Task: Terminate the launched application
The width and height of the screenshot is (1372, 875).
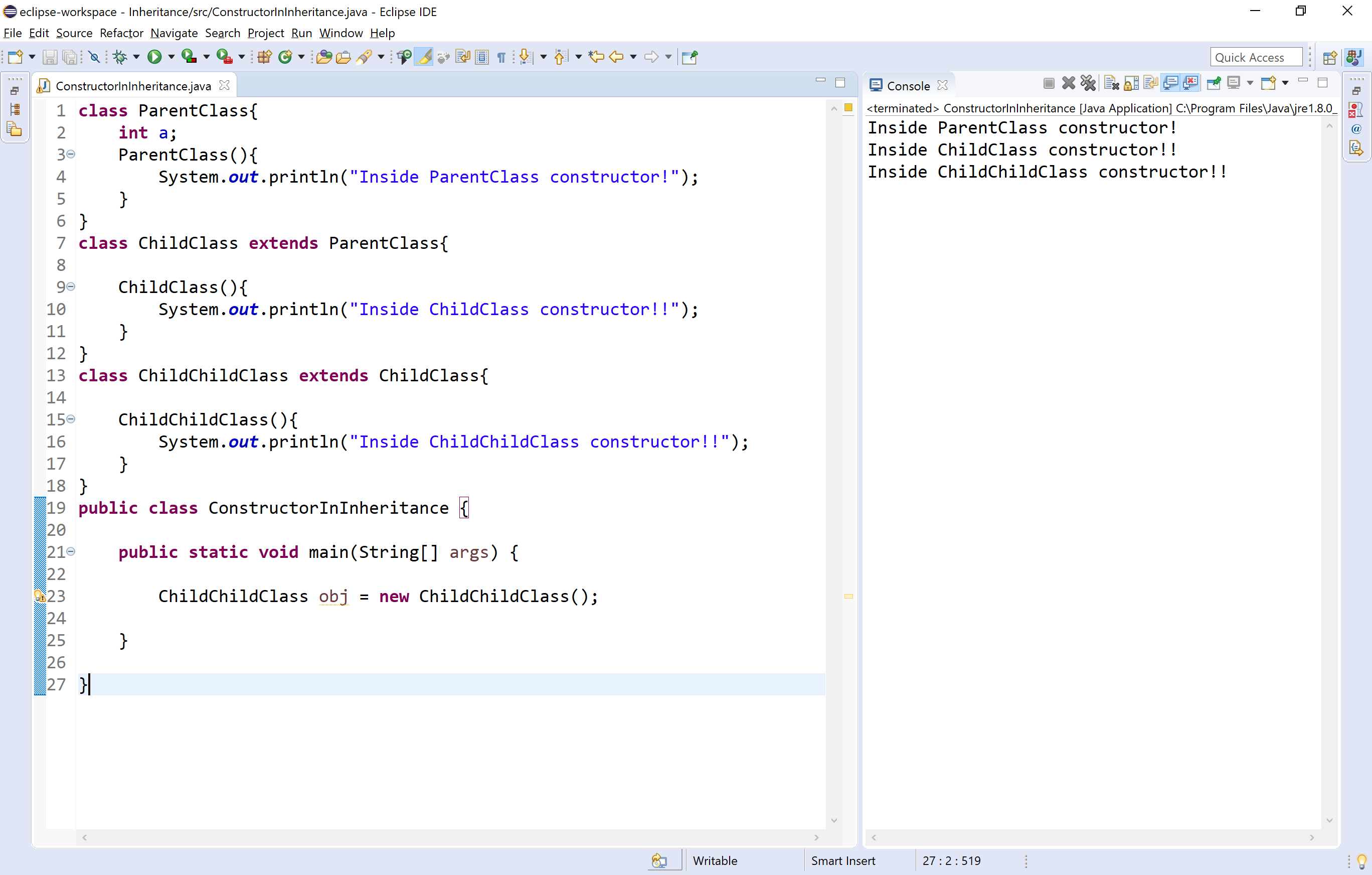Action: click(1049, 83)
